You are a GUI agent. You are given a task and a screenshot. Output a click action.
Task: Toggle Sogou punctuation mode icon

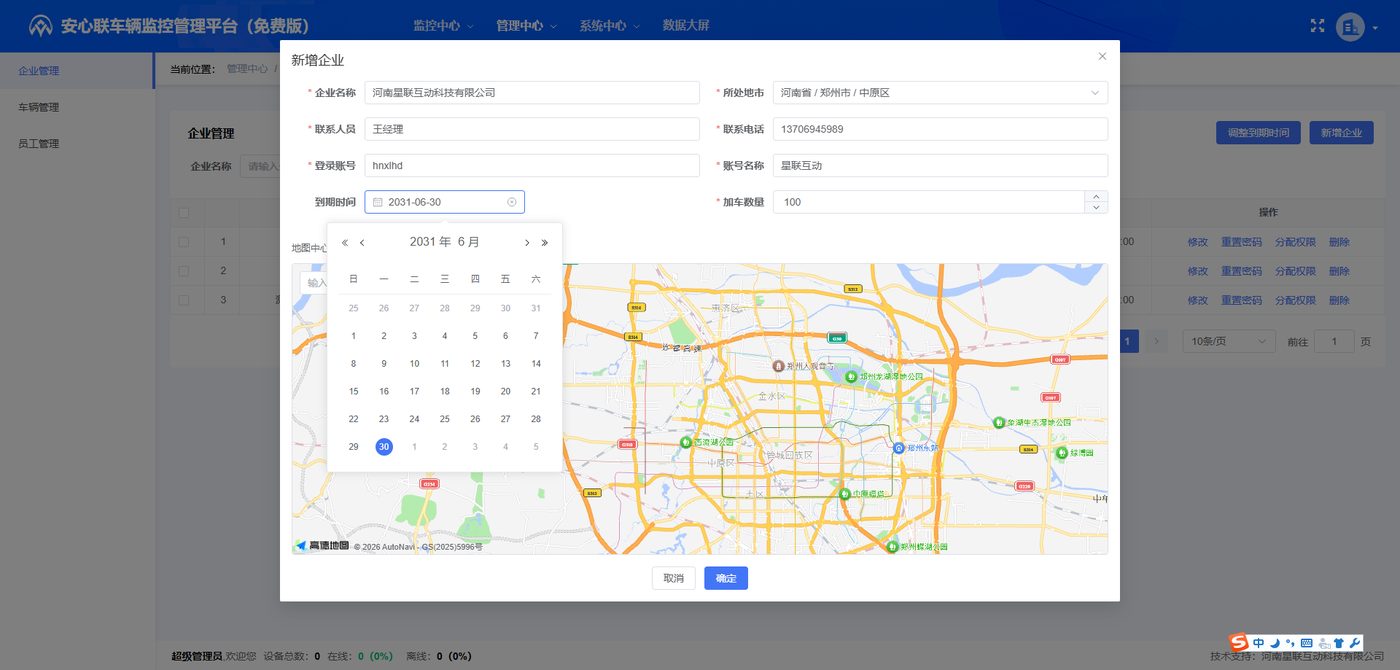pyautogui.click(x=1290, y=642)
